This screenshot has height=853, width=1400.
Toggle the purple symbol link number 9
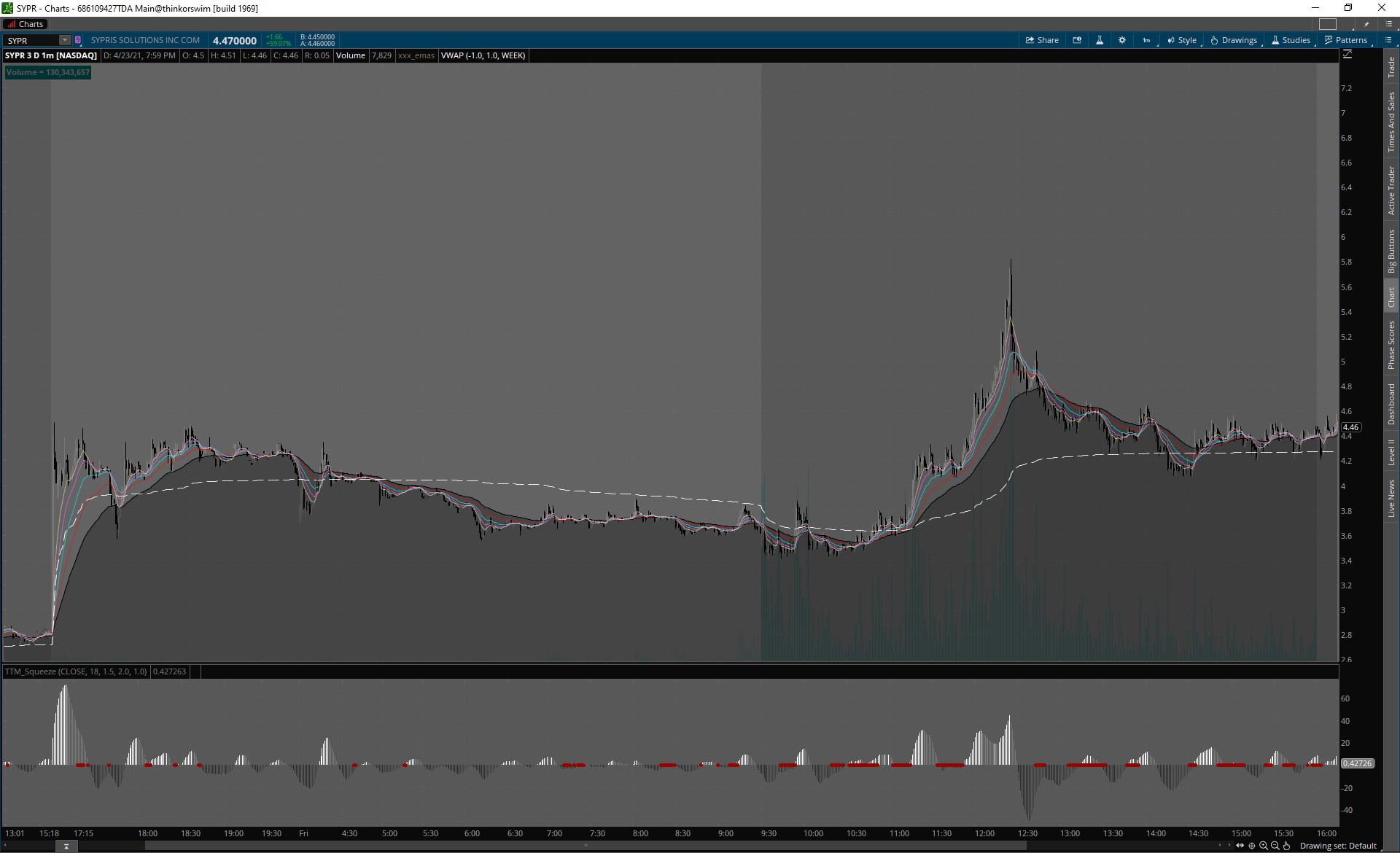(x=78, y=40)
